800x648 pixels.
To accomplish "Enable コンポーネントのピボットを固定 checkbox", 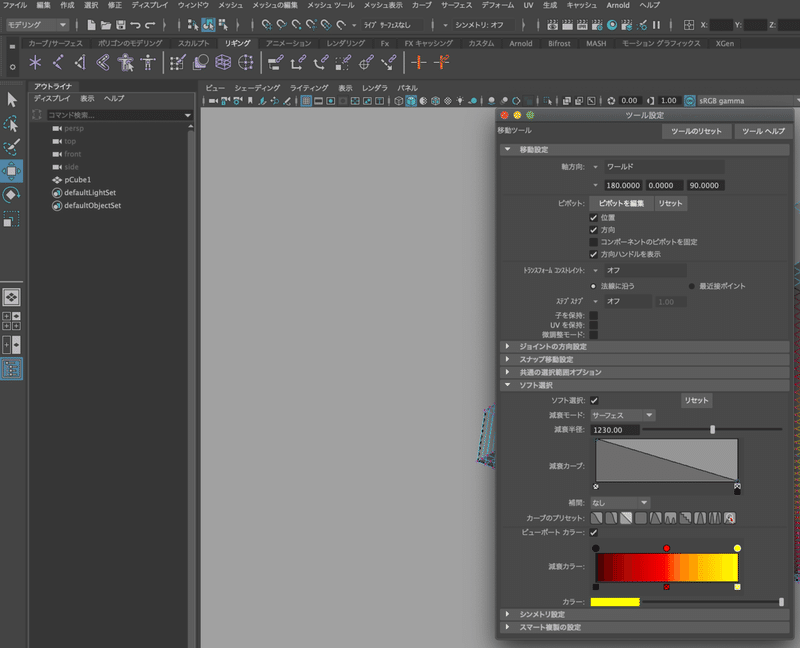I will pos(594,242).
